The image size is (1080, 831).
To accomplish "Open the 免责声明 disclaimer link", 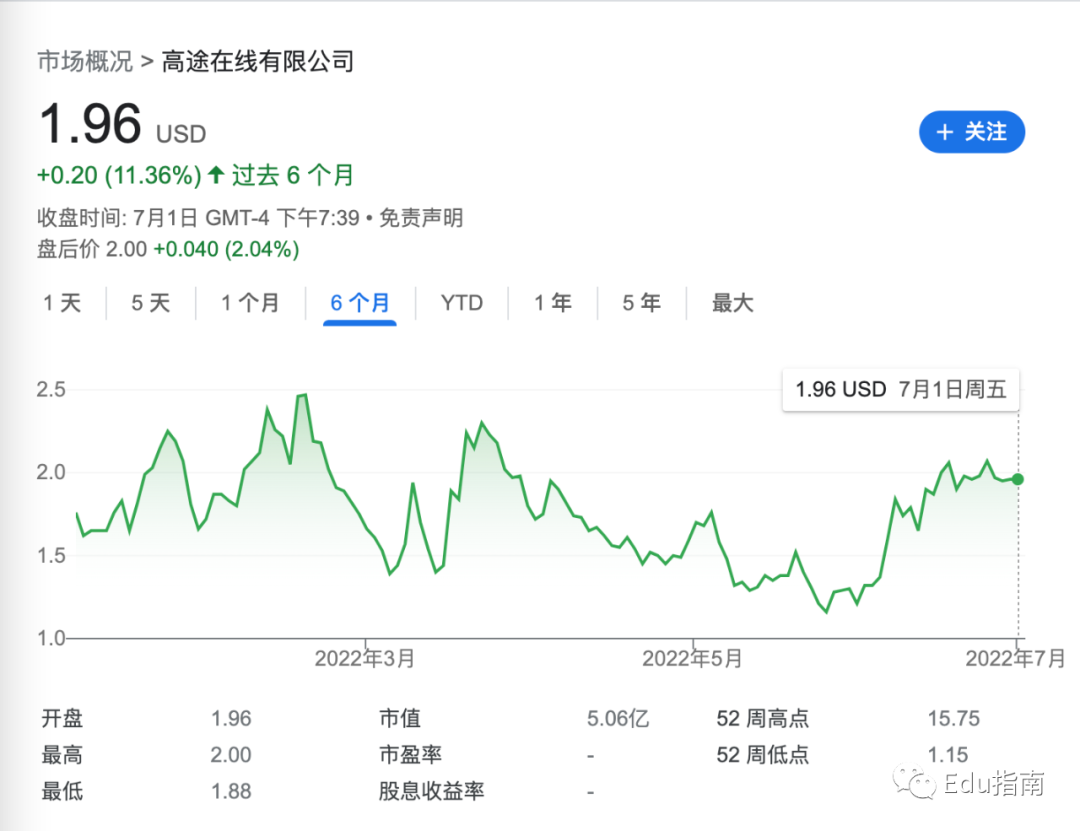I will [421, 218].
